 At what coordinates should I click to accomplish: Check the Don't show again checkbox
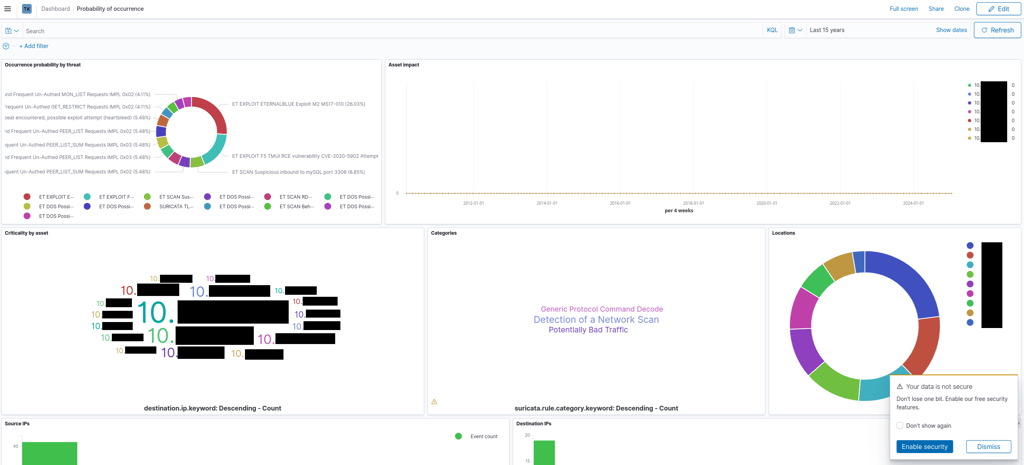(x=900, y=425)
